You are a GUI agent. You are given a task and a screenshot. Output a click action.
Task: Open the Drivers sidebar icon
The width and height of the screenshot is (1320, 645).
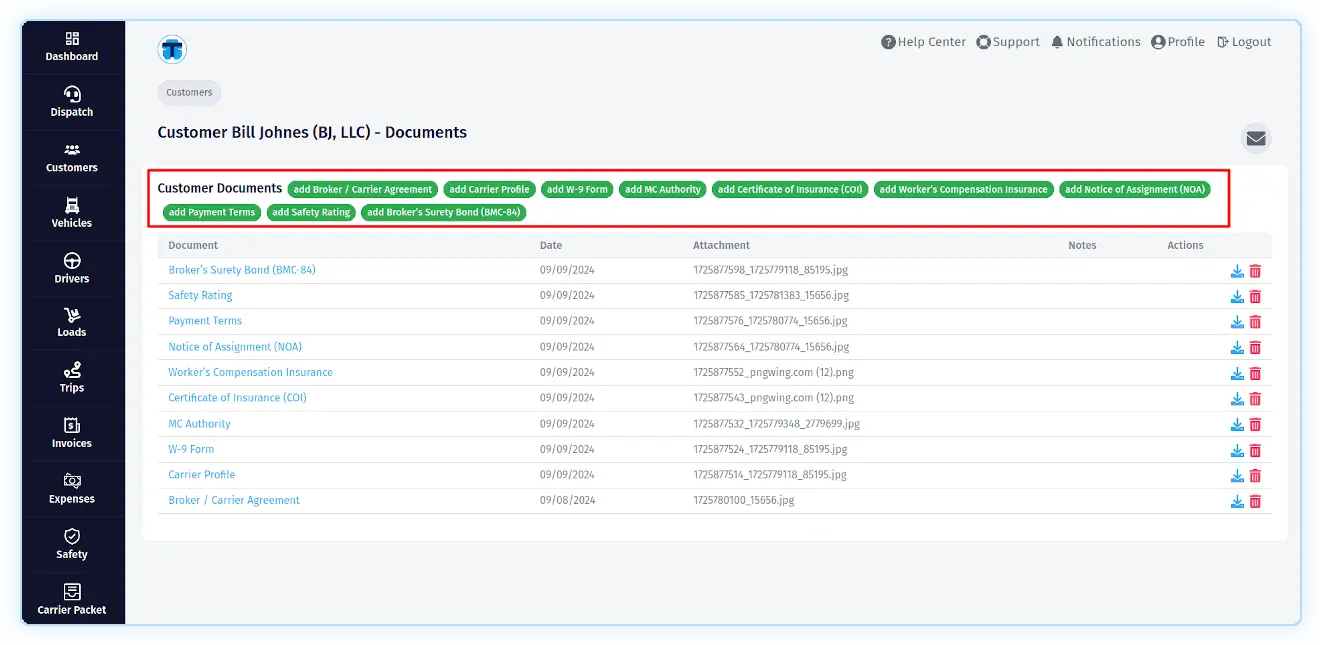72,268
